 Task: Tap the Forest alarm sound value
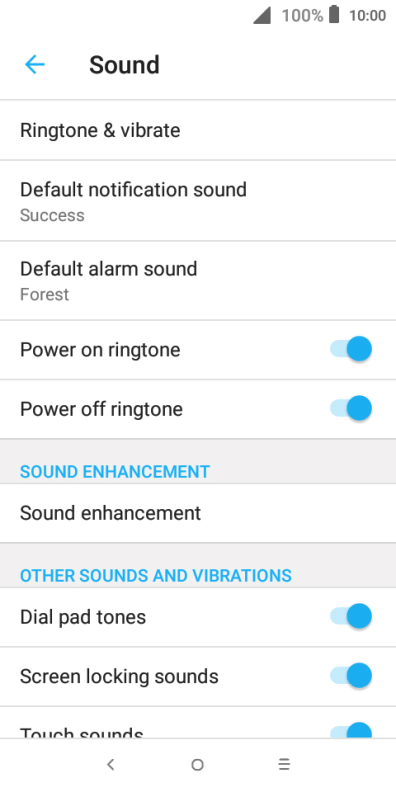click(44, 294)
